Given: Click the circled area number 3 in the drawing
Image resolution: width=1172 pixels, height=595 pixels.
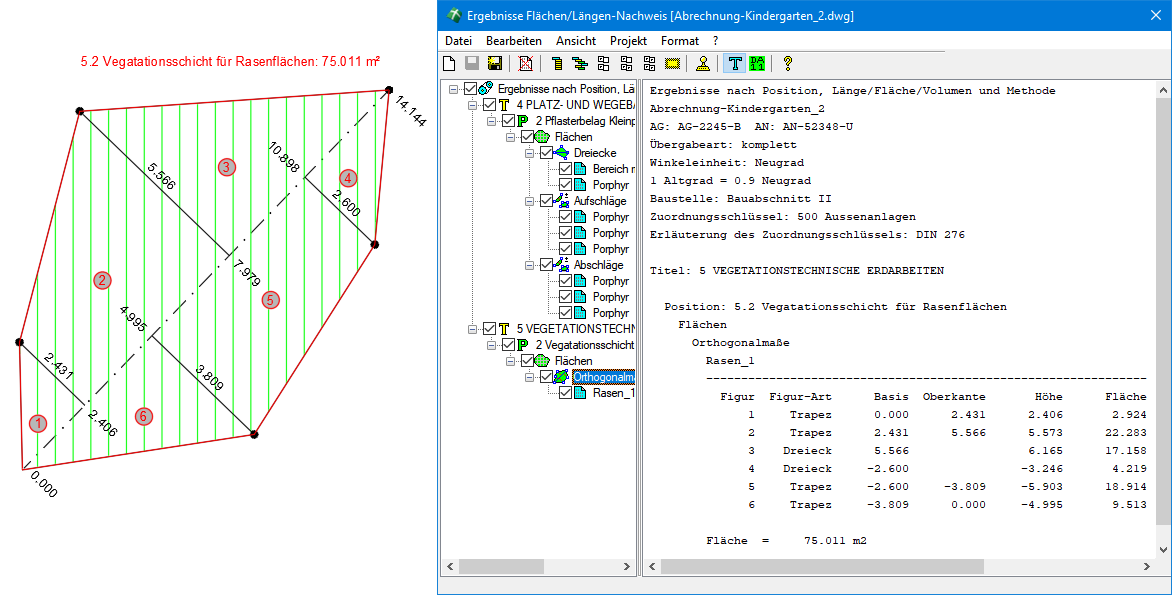Looking at the screenshot, I should 227,167.
